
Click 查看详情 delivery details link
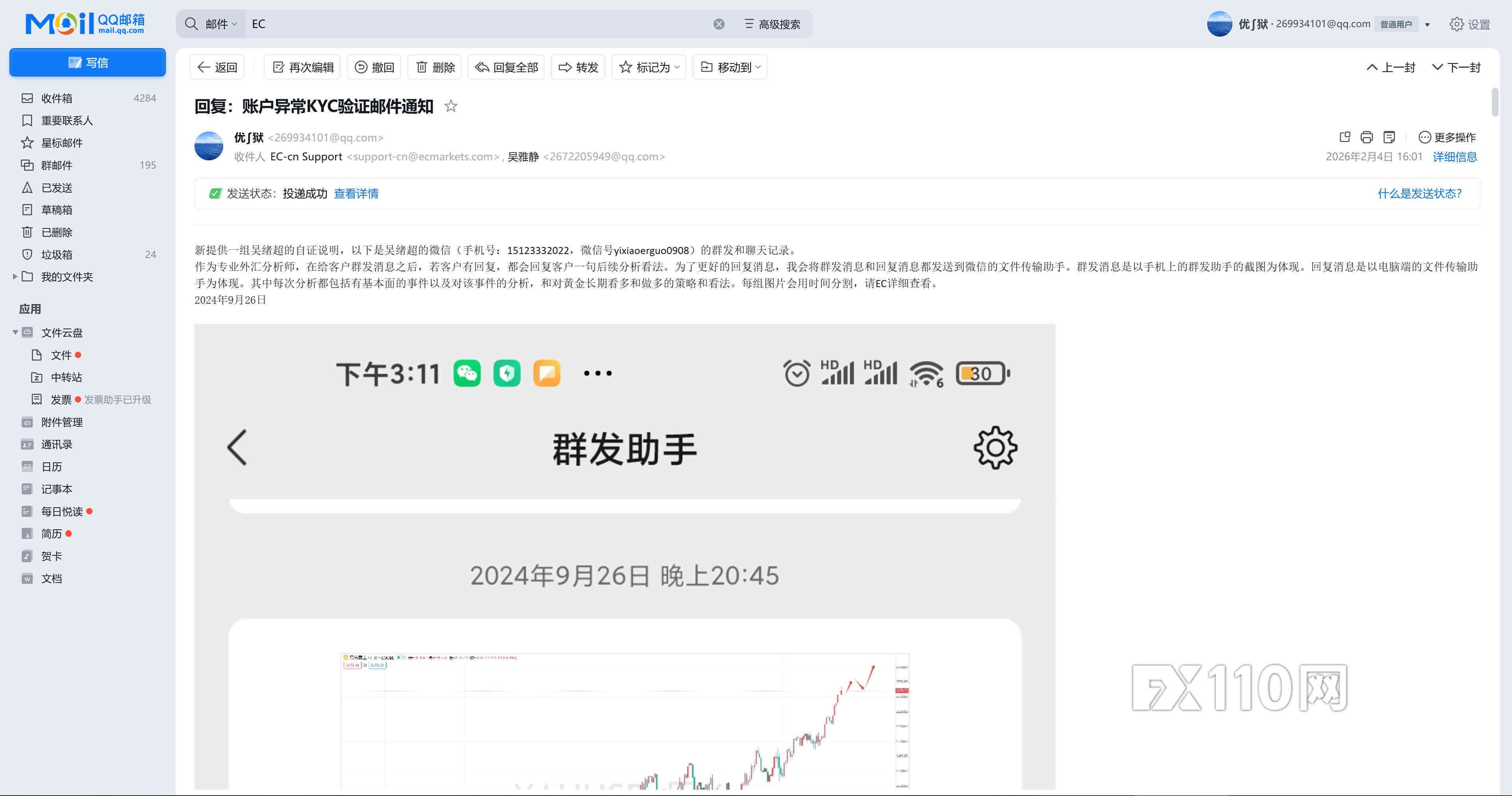356,193
